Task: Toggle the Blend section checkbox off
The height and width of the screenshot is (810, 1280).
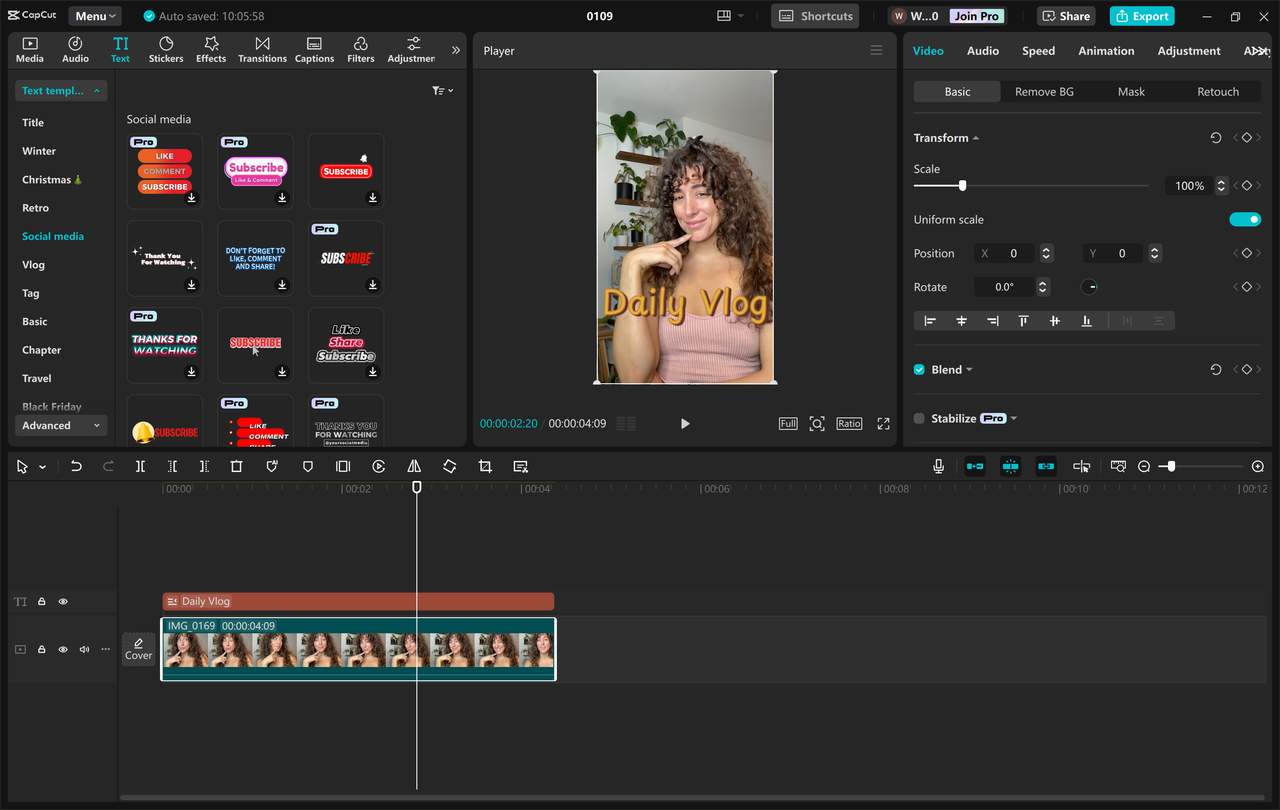Action: 918,369
